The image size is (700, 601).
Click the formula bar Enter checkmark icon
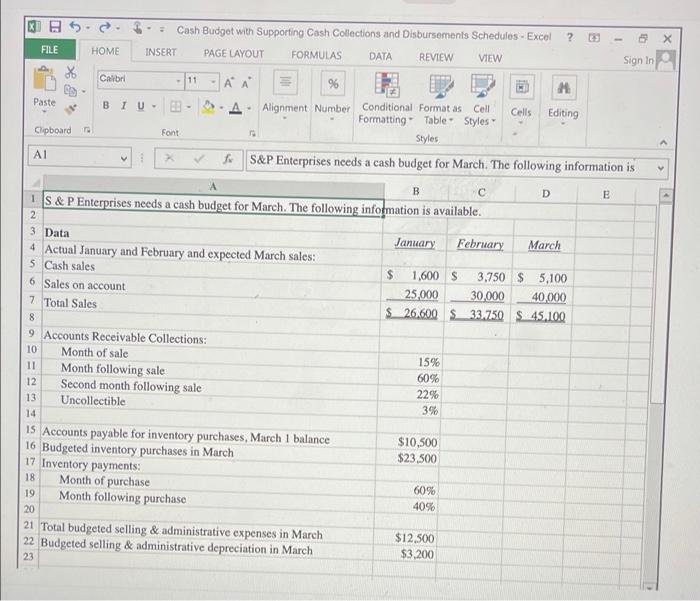pos(199,158)
